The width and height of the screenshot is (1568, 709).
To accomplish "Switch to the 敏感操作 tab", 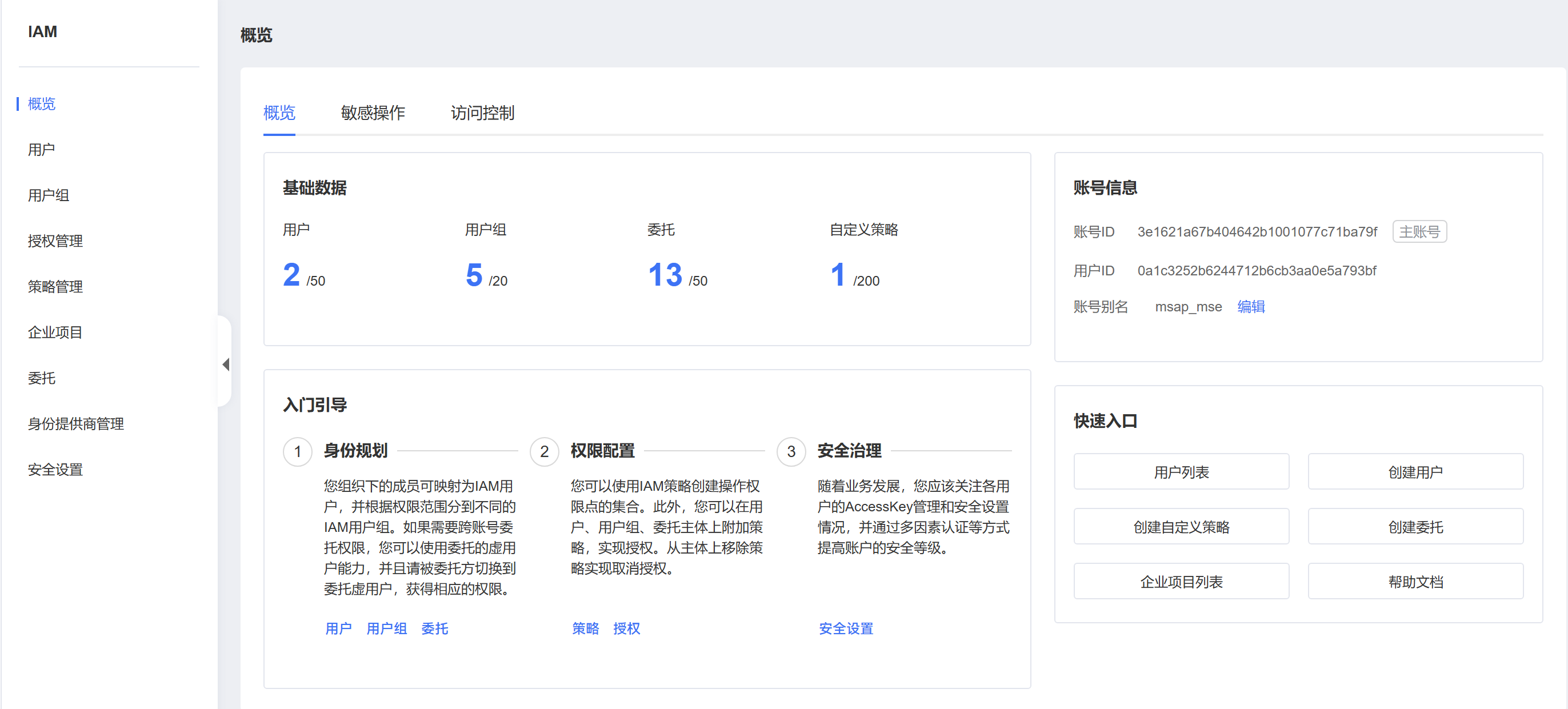I will pos(373,113).
